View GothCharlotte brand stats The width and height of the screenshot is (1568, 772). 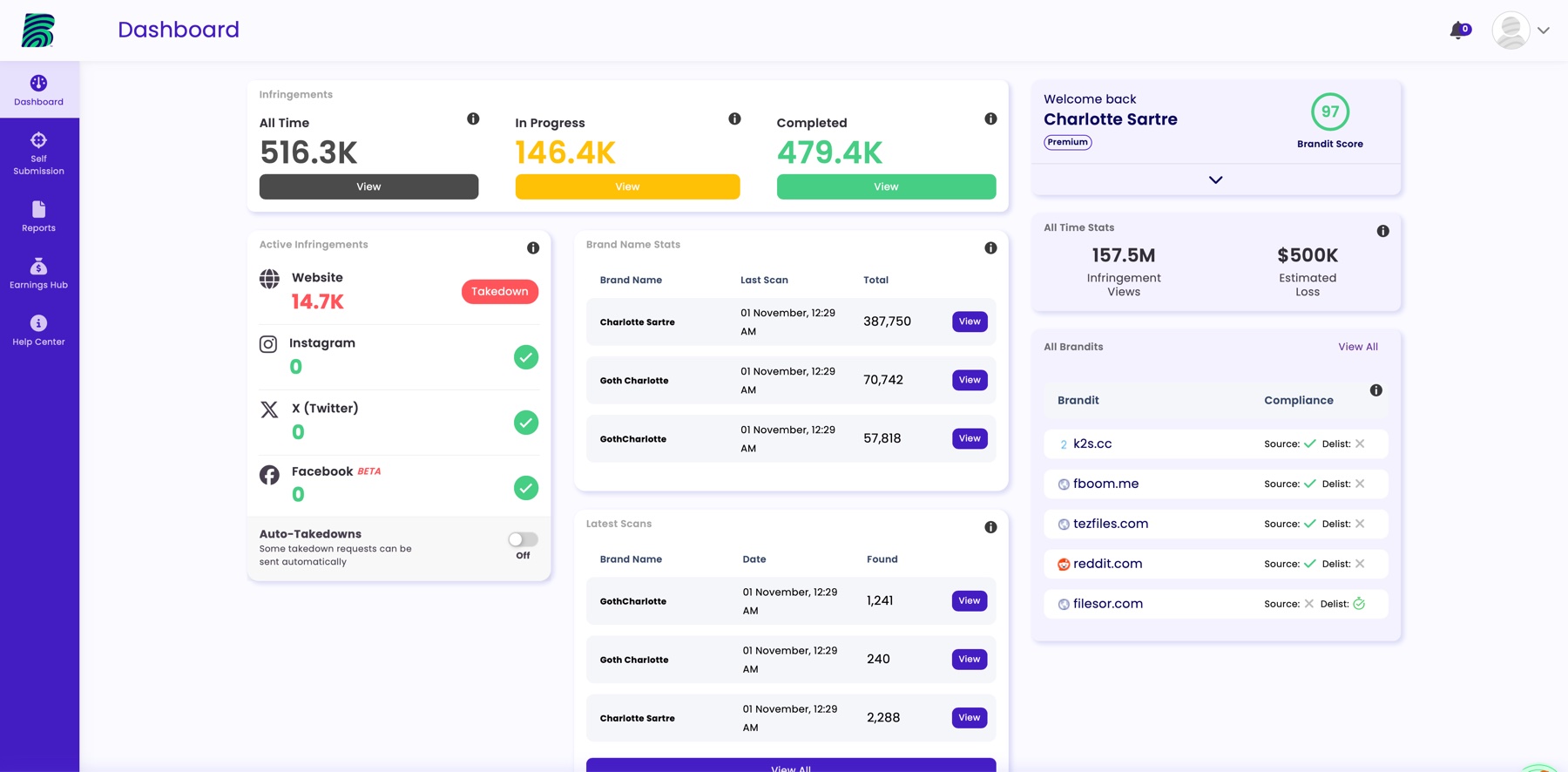(x=970, y=438)
